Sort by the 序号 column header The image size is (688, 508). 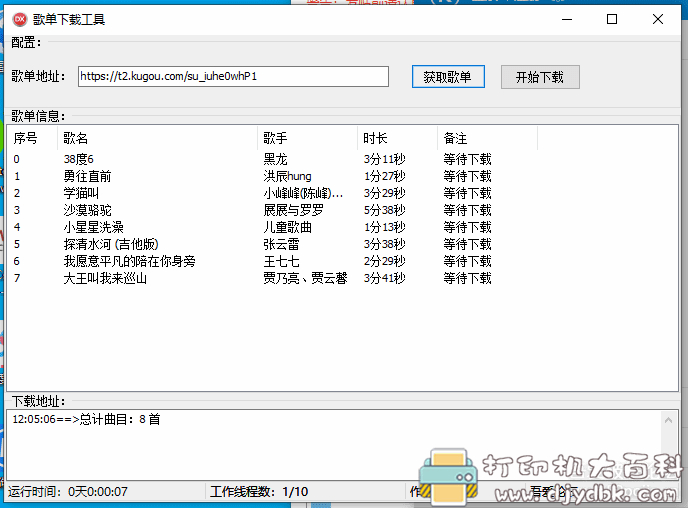pyautogui.click(x=32, y=138)
